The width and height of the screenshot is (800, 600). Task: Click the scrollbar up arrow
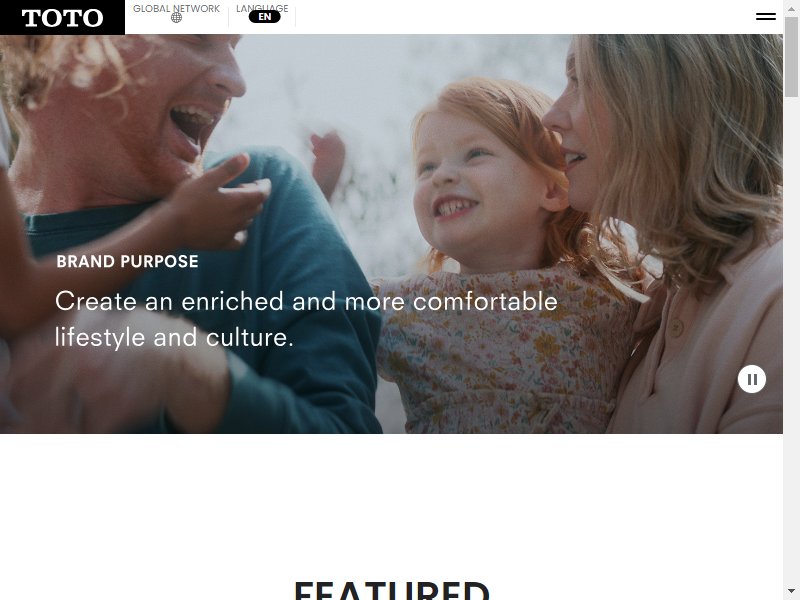tap(791, 8)
